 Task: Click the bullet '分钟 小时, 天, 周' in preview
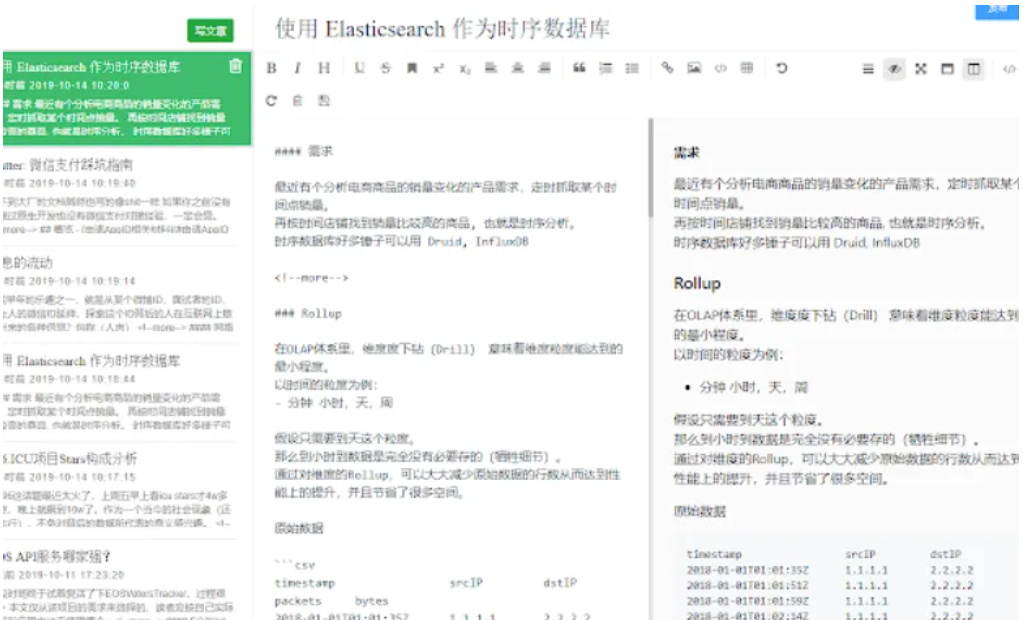754,387
